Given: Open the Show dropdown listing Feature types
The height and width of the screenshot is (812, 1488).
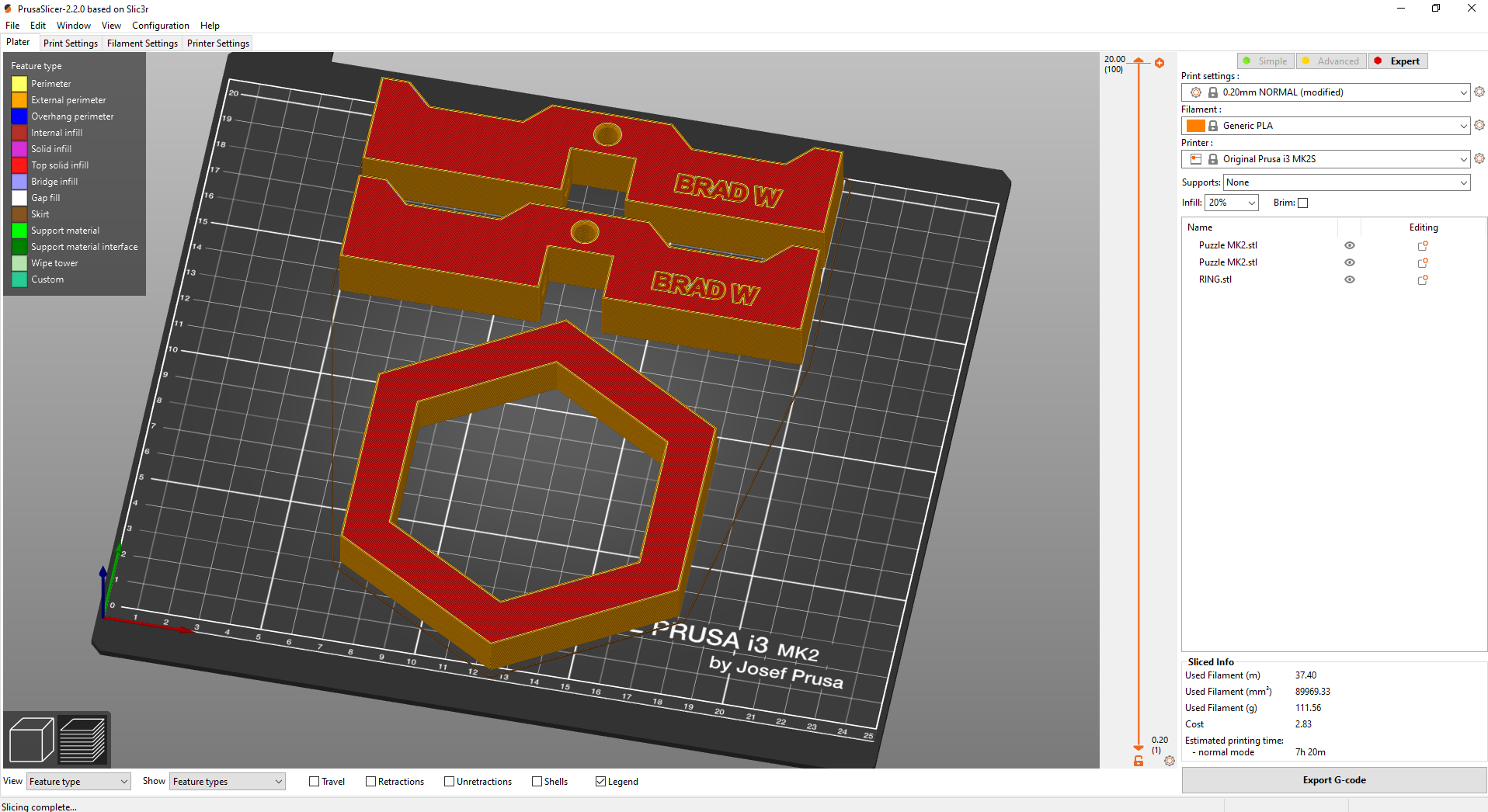Looking at the screenshot, I should pos(228,782).
